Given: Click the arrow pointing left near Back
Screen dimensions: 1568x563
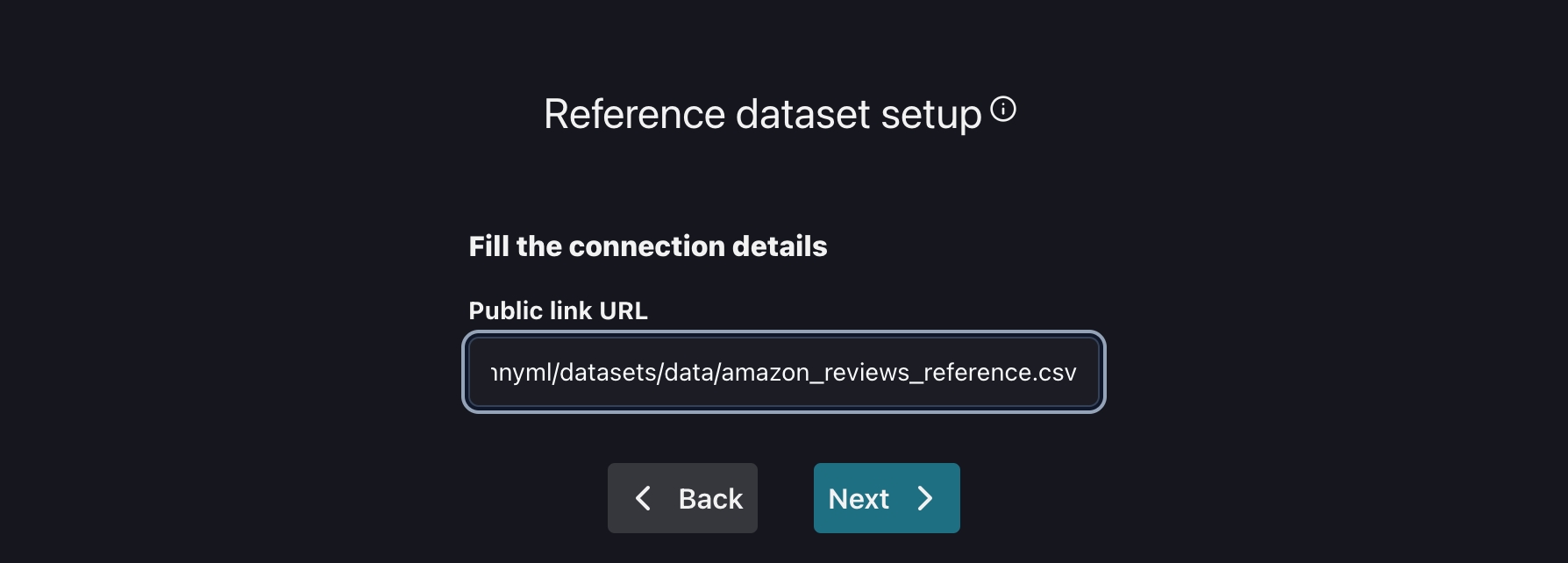Looking at the screenshot, I should [x=643, y=498].
